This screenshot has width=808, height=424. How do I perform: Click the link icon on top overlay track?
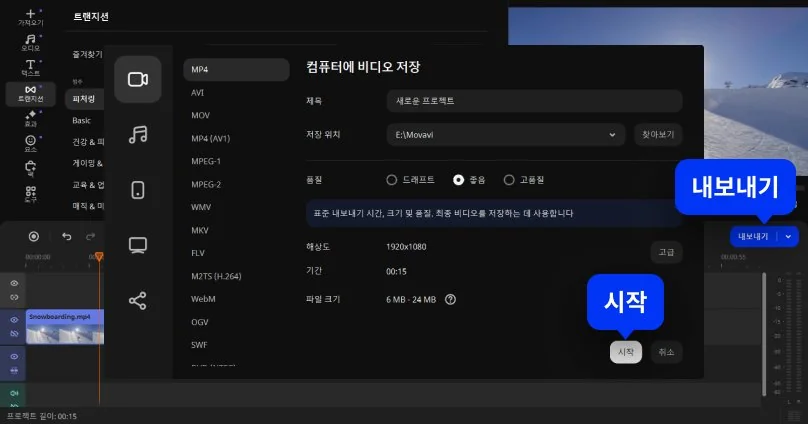point(14,297)
